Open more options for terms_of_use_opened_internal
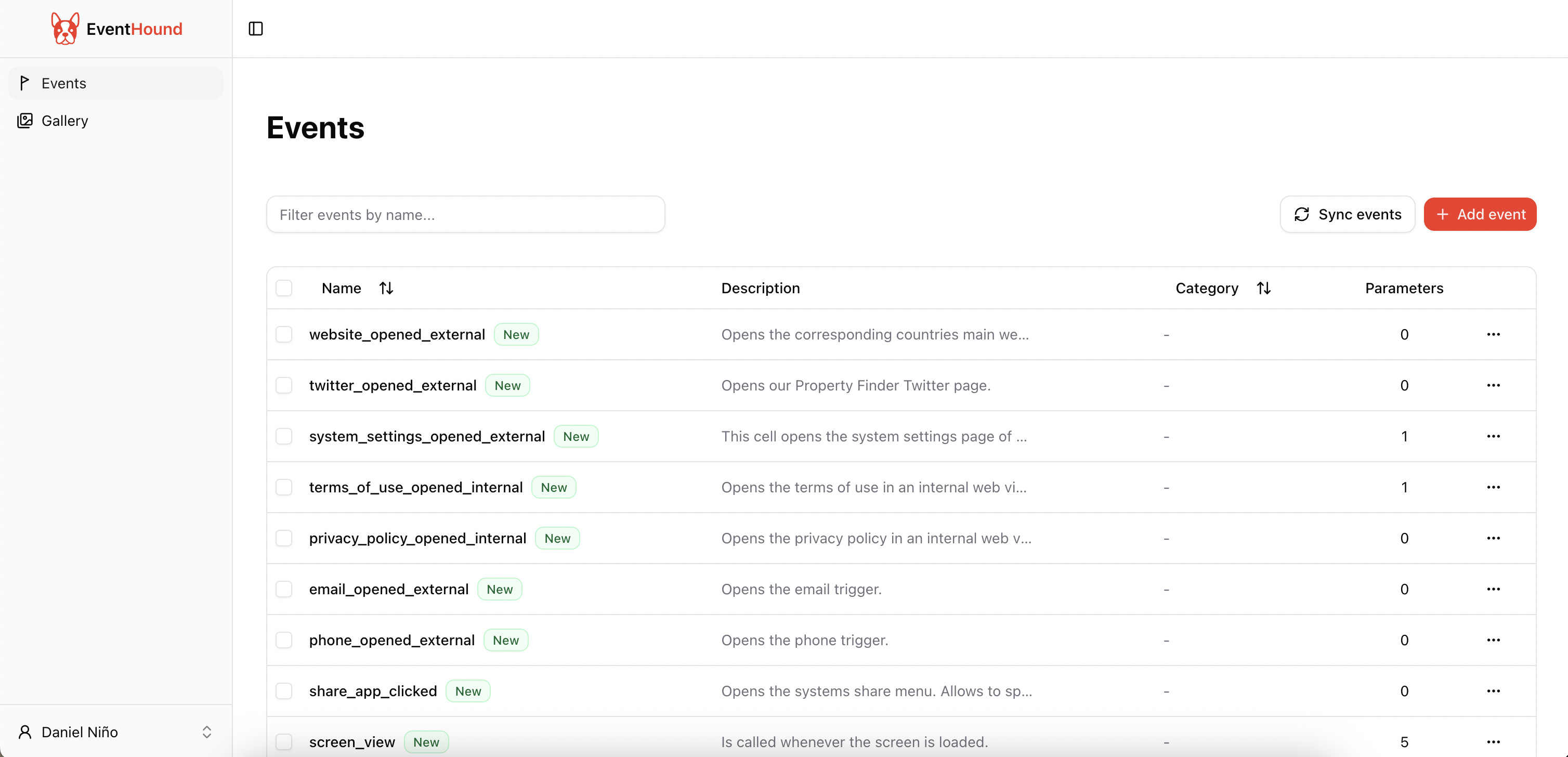The image size is (1568, 757). click(x=1493, y=488)
